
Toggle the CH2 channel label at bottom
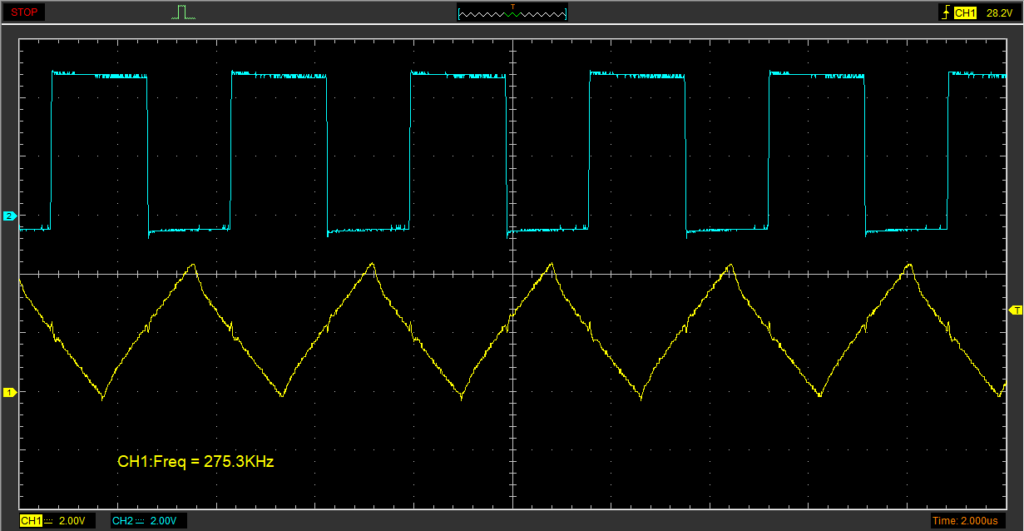pyautogui.click(x=122, y=521)
